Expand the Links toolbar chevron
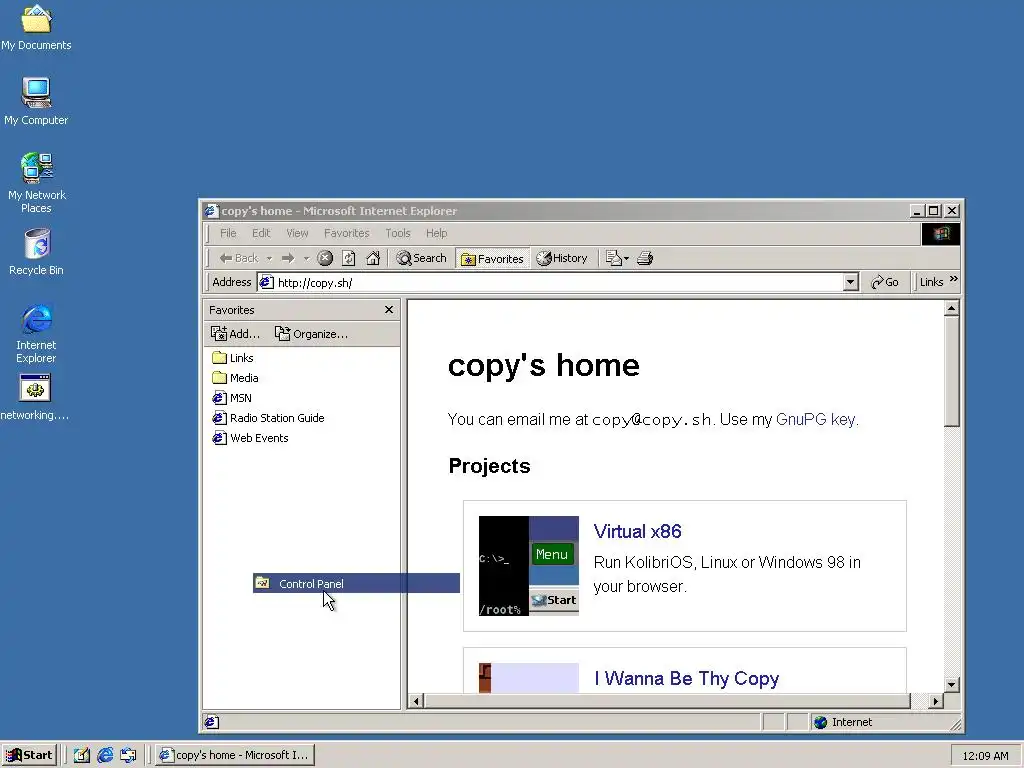The width and height of the screenshot is (1024, 768). [x=953, y=279]
